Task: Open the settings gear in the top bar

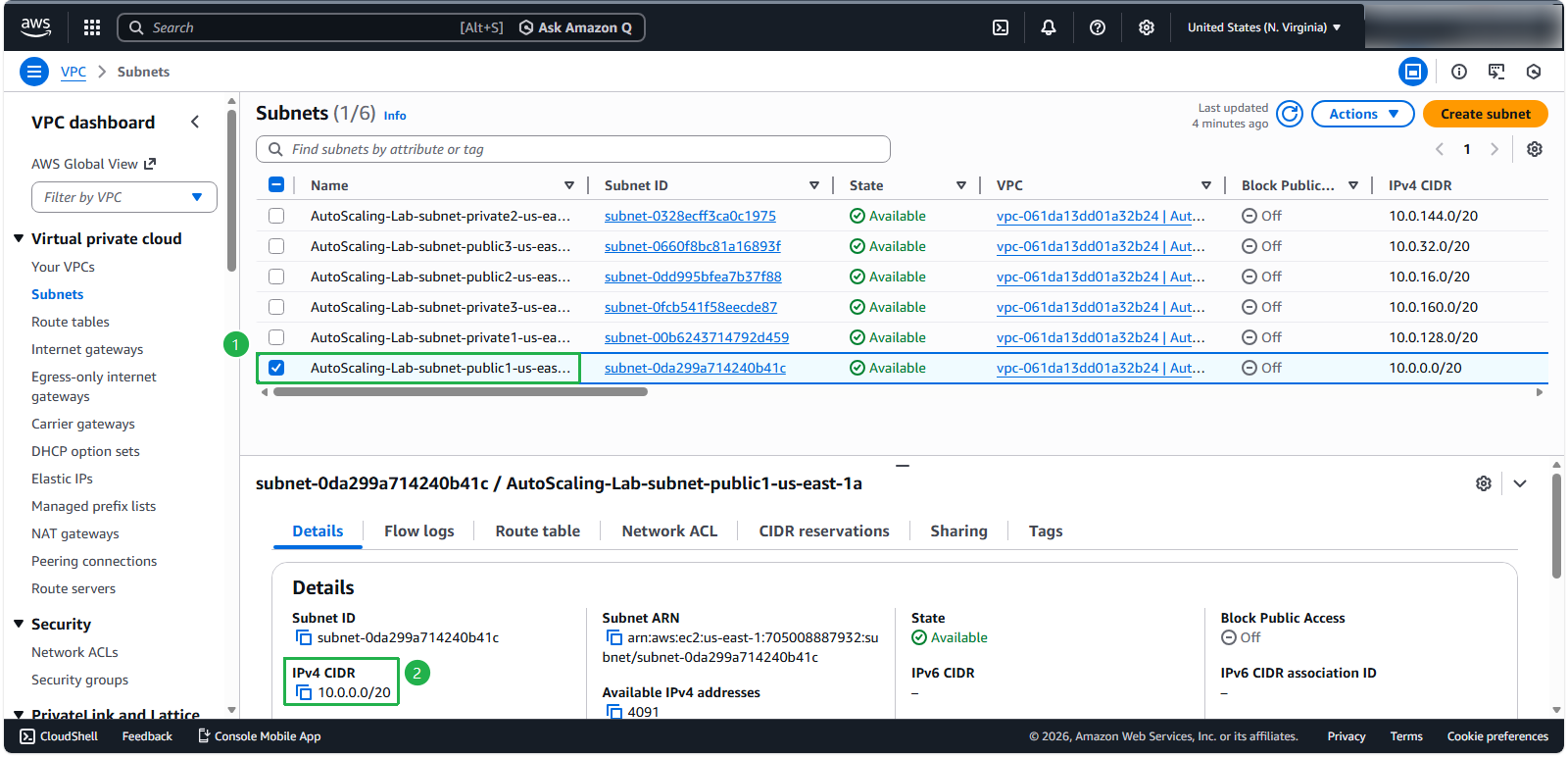Action: point(1147,27)
